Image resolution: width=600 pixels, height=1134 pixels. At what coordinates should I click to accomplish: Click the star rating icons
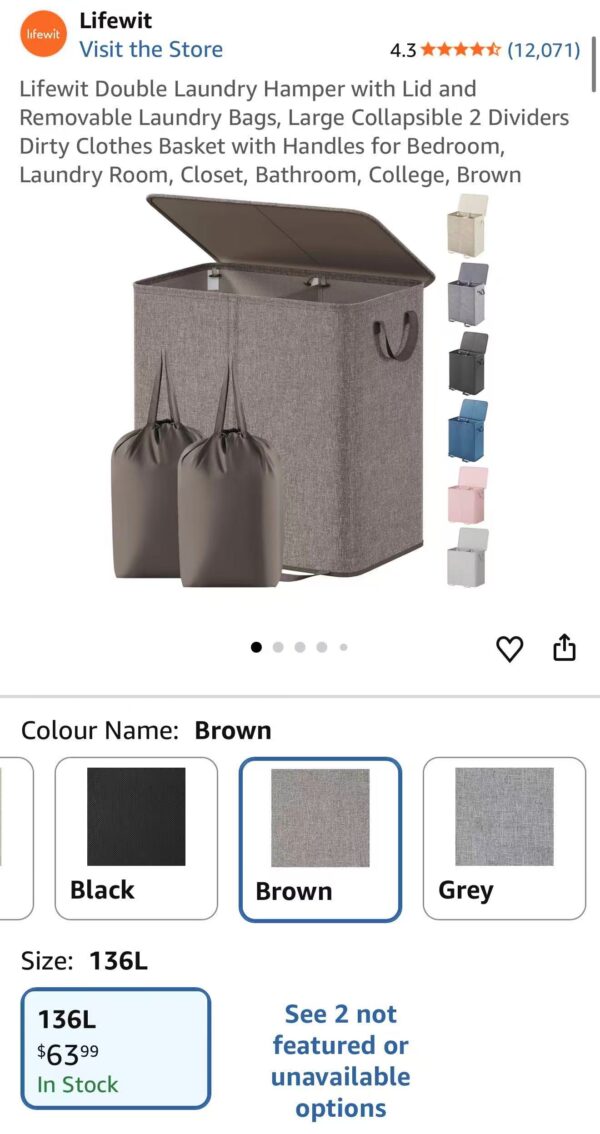tap(460, 50)
